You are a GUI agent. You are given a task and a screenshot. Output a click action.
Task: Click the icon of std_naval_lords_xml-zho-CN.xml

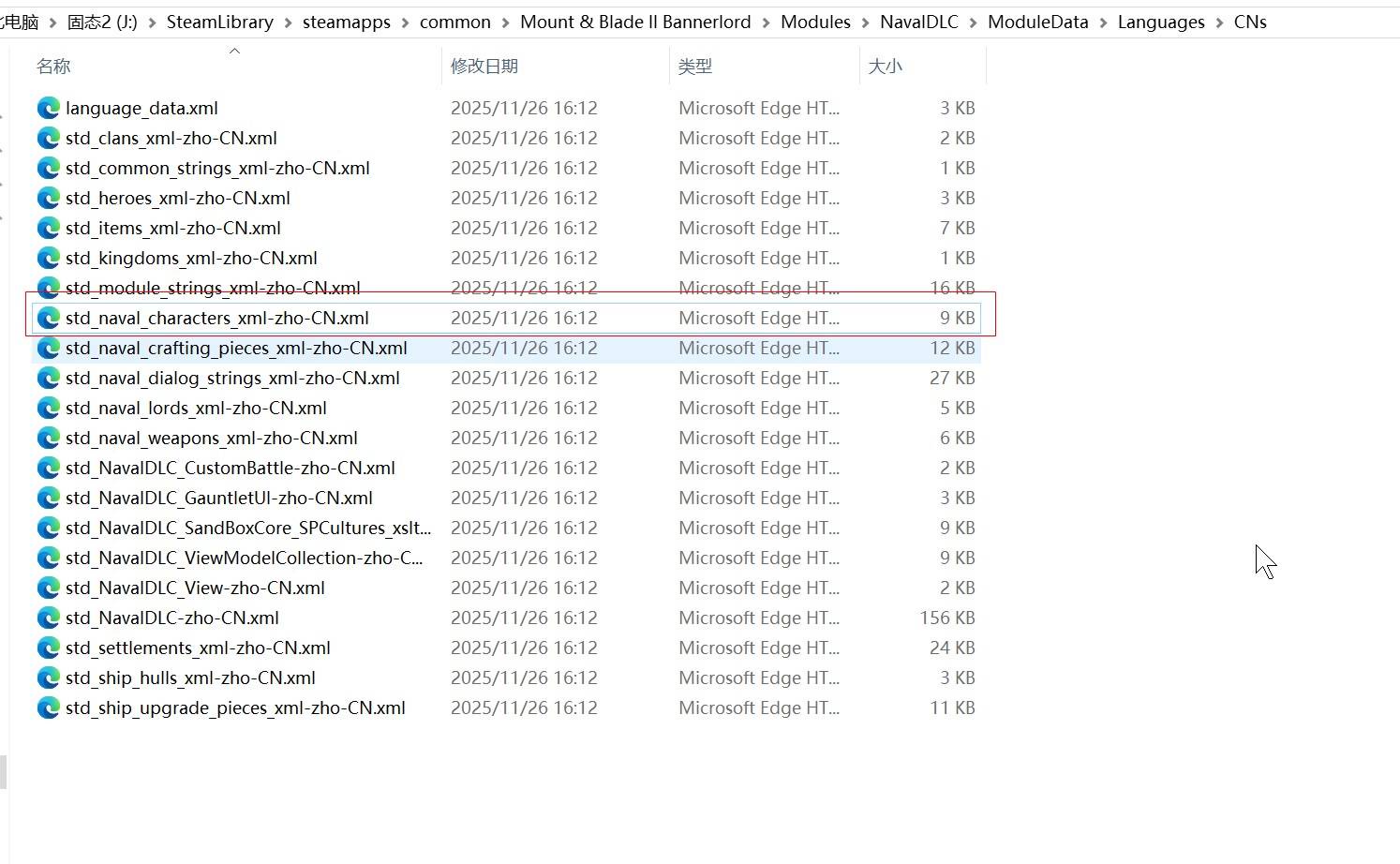click(48, 408)
